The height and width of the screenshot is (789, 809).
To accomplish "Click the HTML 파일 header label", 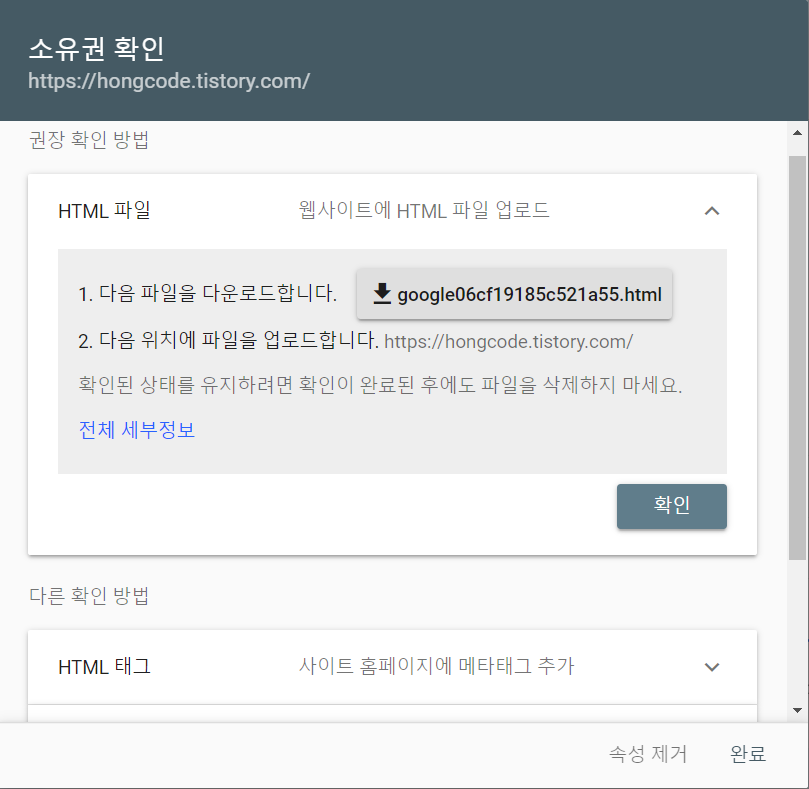I will click(x=104, y=211).
